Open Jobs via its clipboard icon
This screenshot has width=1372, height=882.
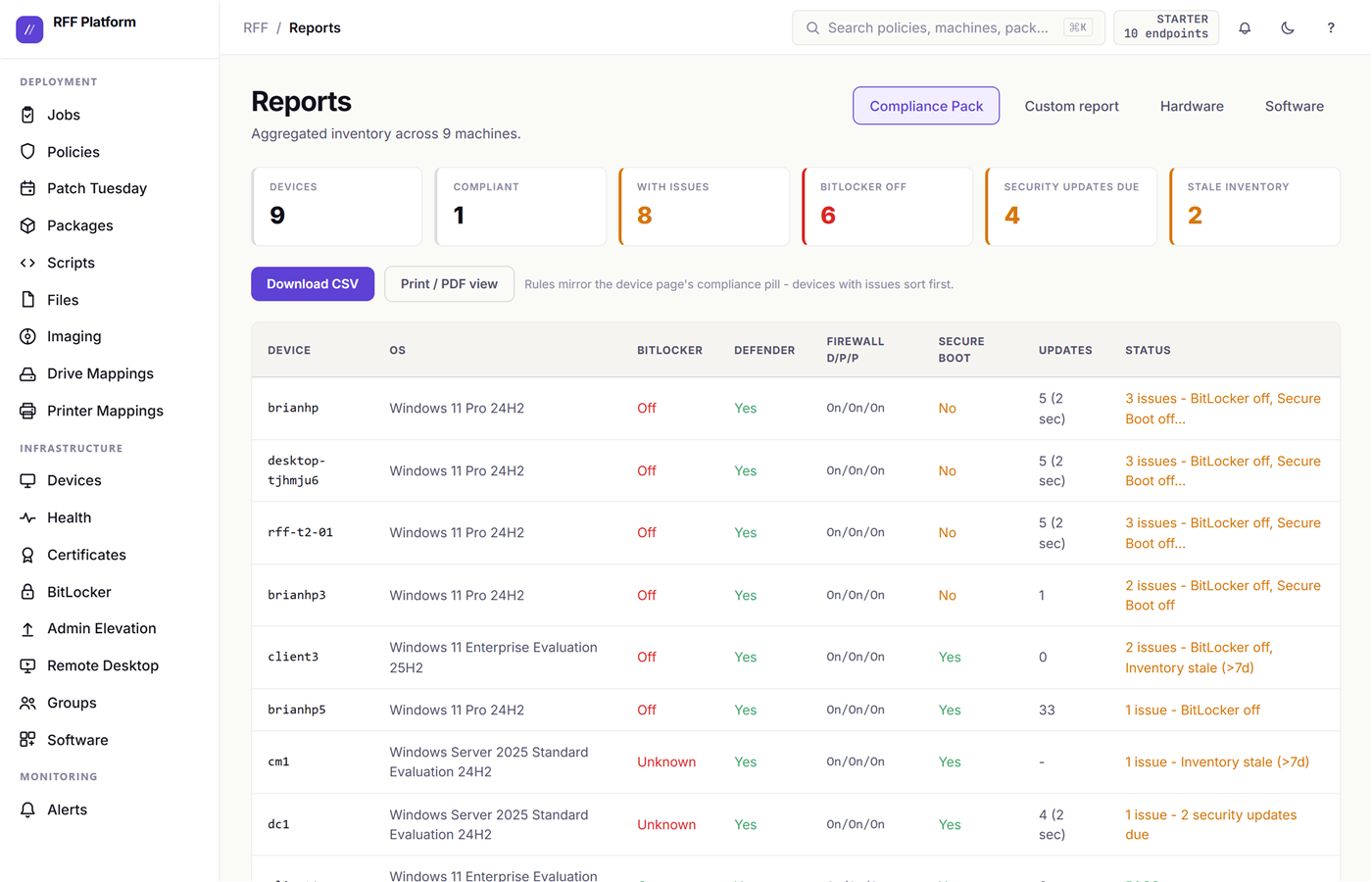[27, 115]
